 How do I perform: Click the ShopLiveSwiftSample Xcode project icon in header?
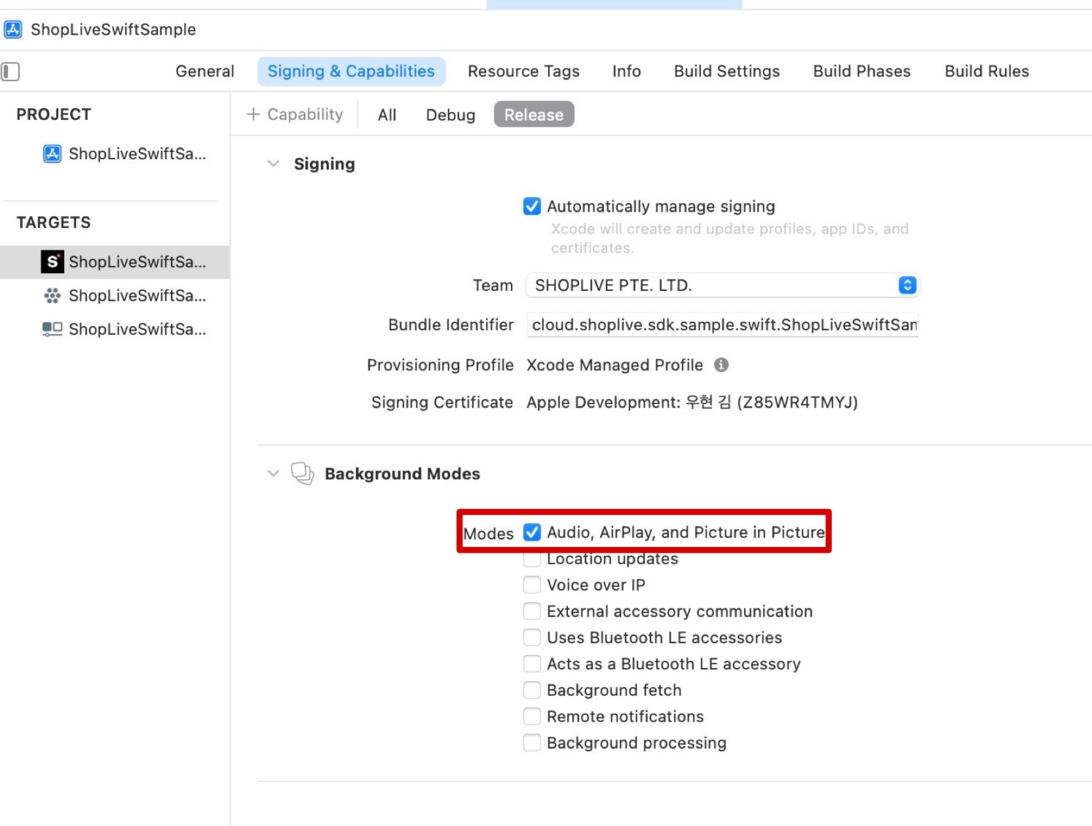tap(13, 29)
